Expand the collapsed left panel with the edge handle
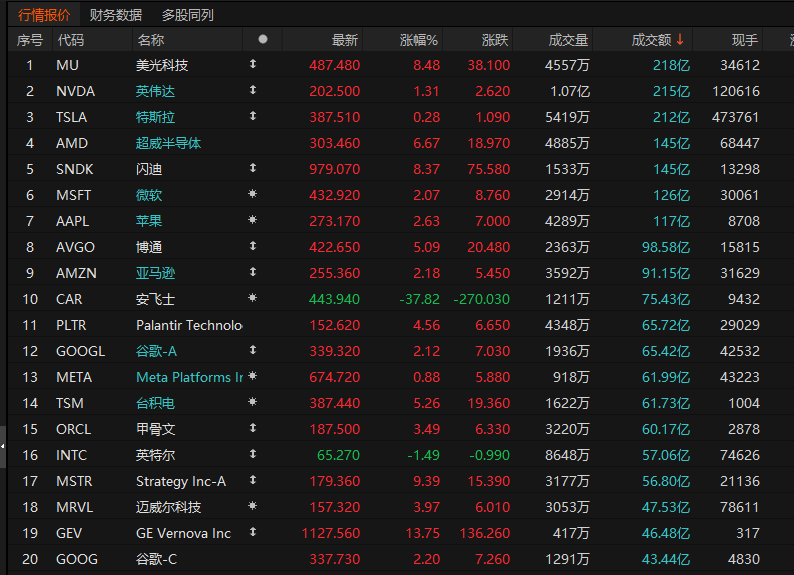Image resolution: width=794 pixels, height=575 pixels. [3, 446]
